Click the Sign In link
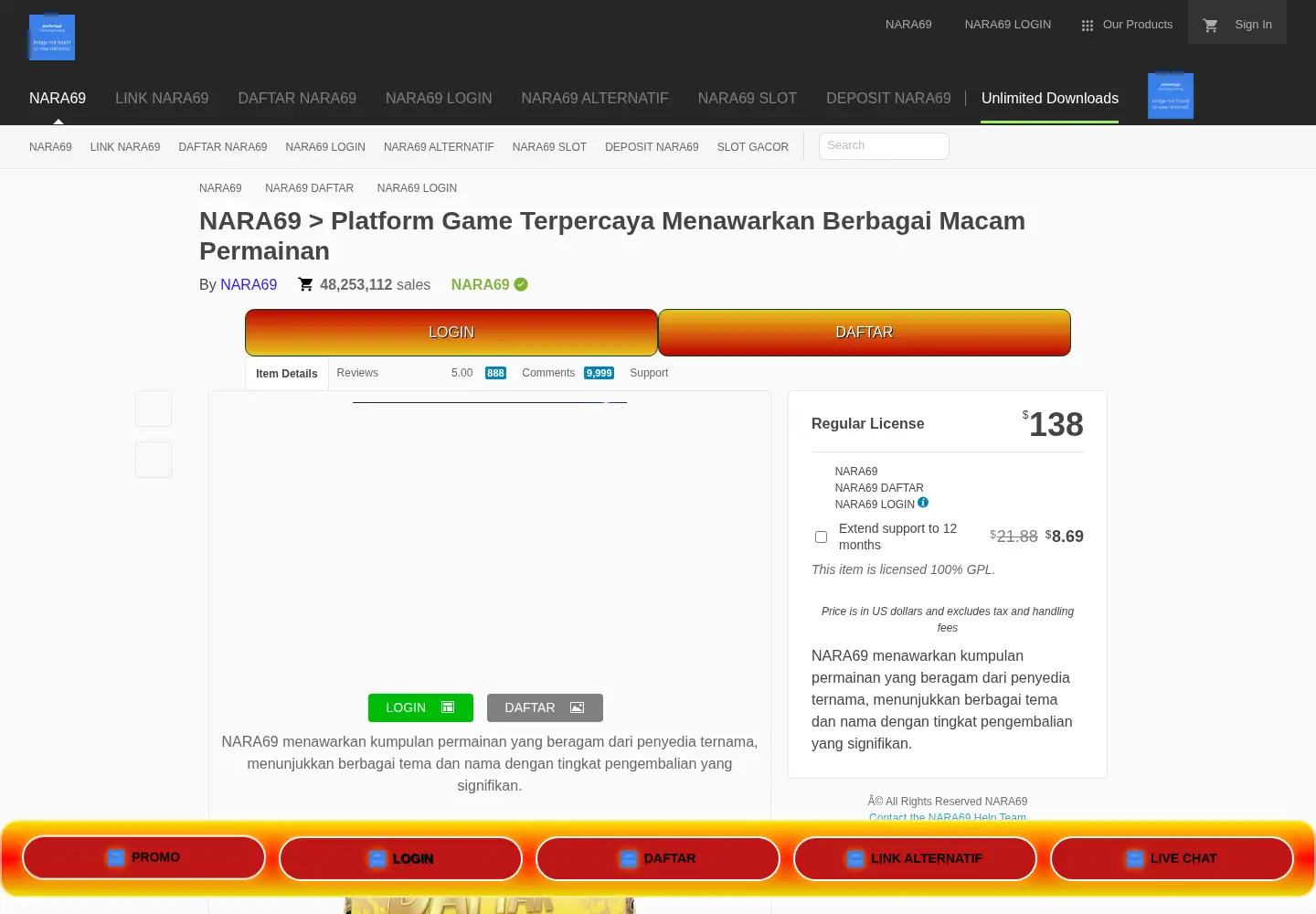1316x914 pixels. pos(1253,25)
